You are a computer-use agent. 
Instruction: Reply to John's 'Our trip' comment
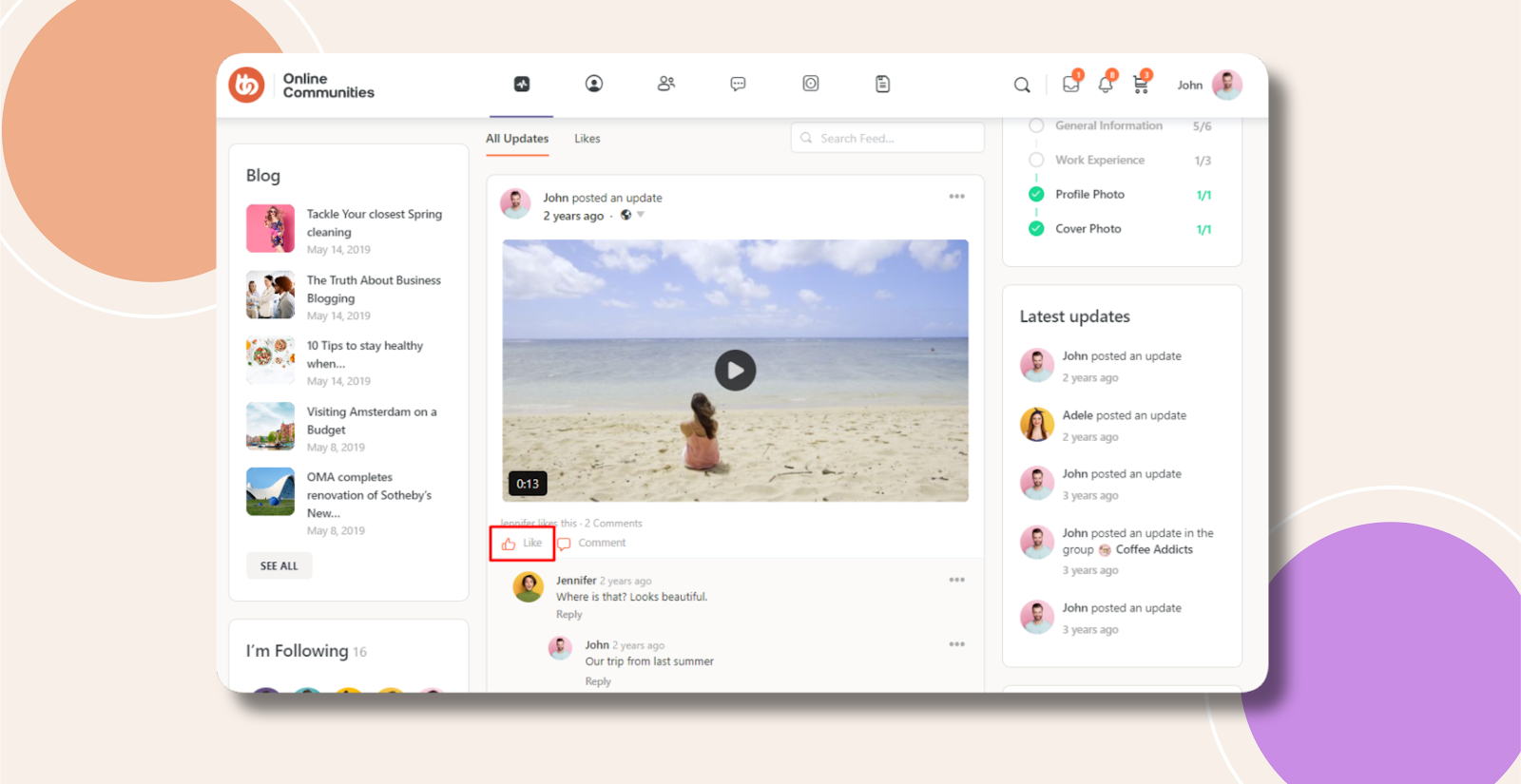click(x=598, y=681)
